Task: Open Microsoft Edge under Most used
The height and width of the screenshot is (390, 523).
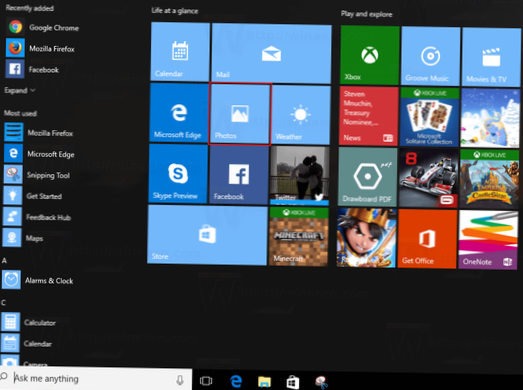Action: click(x=39, y=154)
